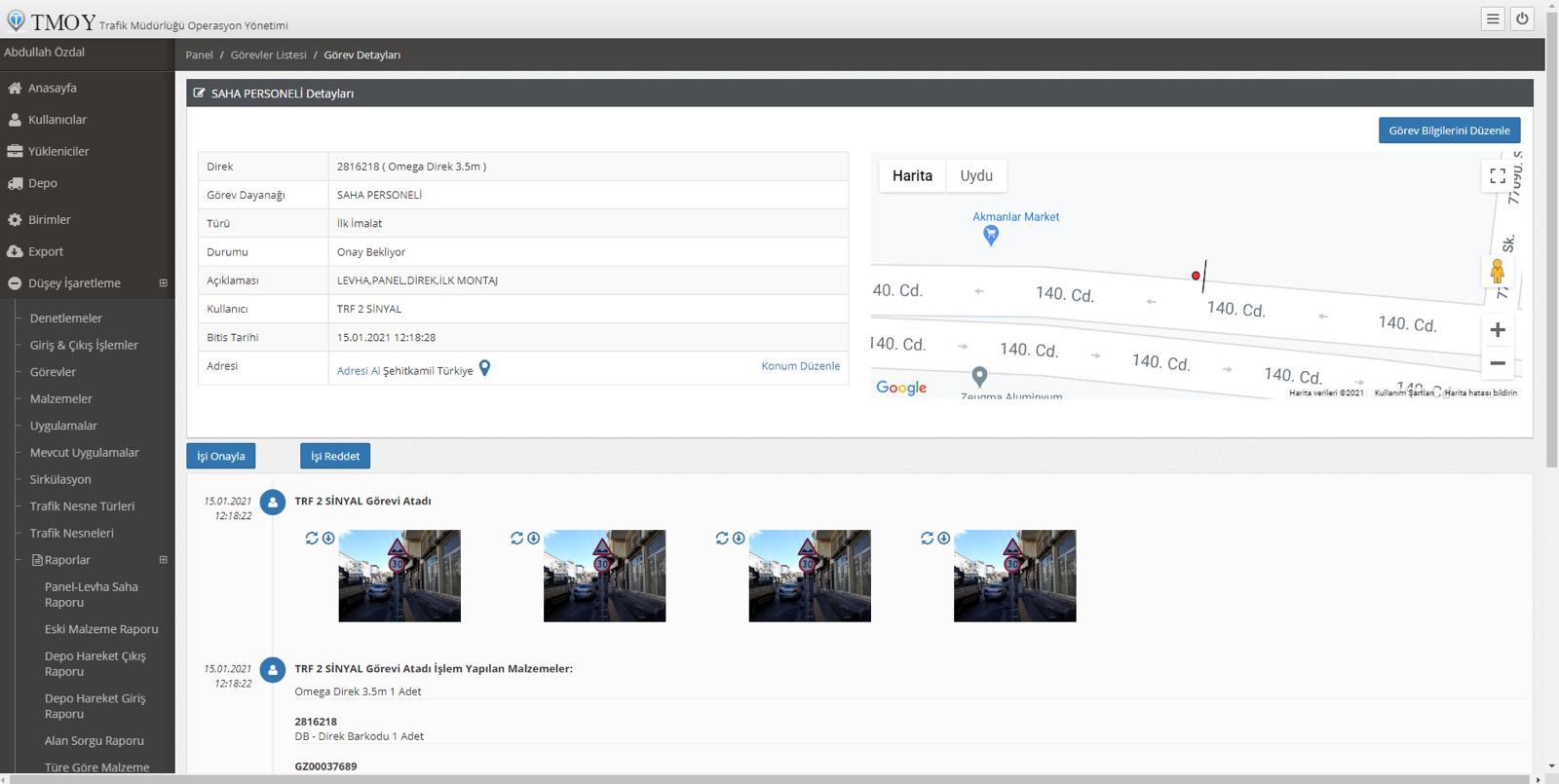
Task: Click the hamburger menu icon in header
Action: tap(1492, 19)
